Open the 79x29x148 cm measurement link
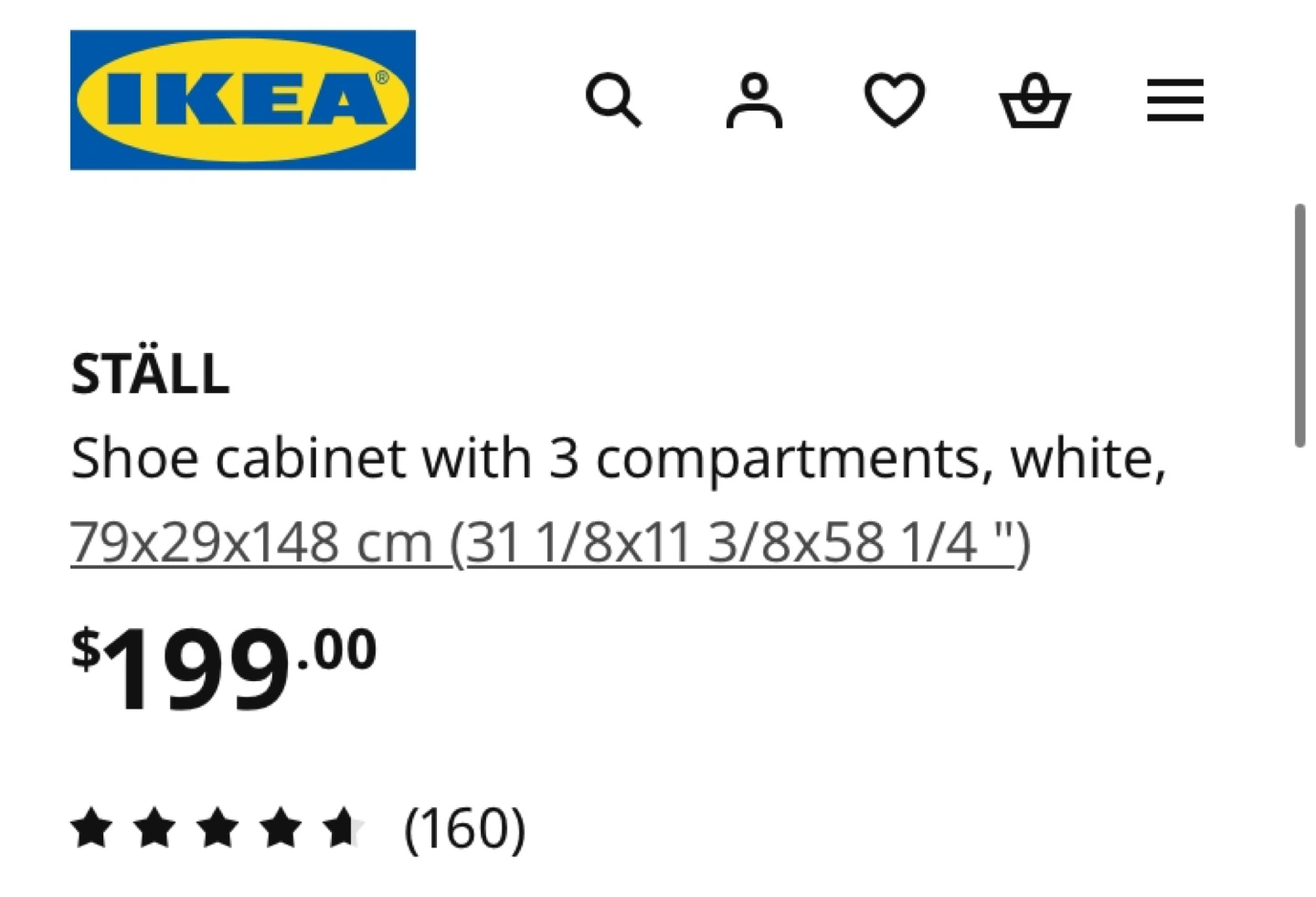 click(251, 542)
